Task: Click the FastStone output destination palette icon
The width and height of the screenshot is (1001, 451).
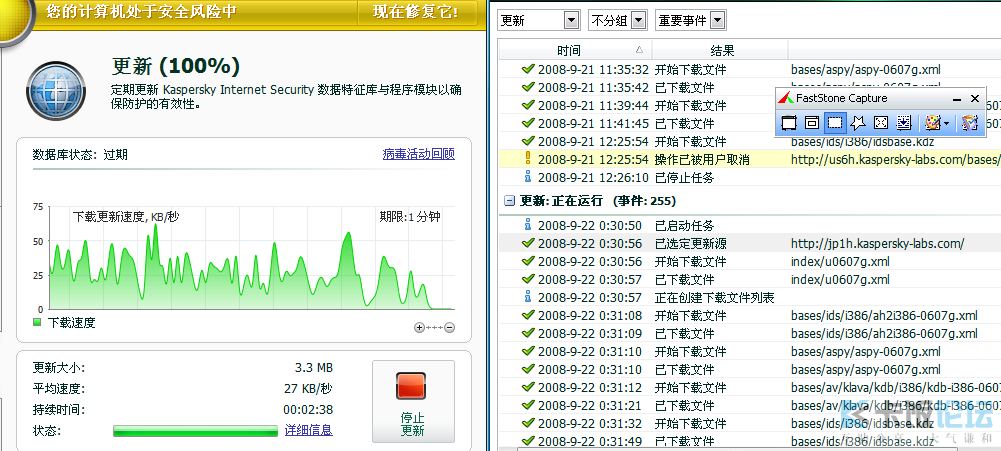Action: 933,123
